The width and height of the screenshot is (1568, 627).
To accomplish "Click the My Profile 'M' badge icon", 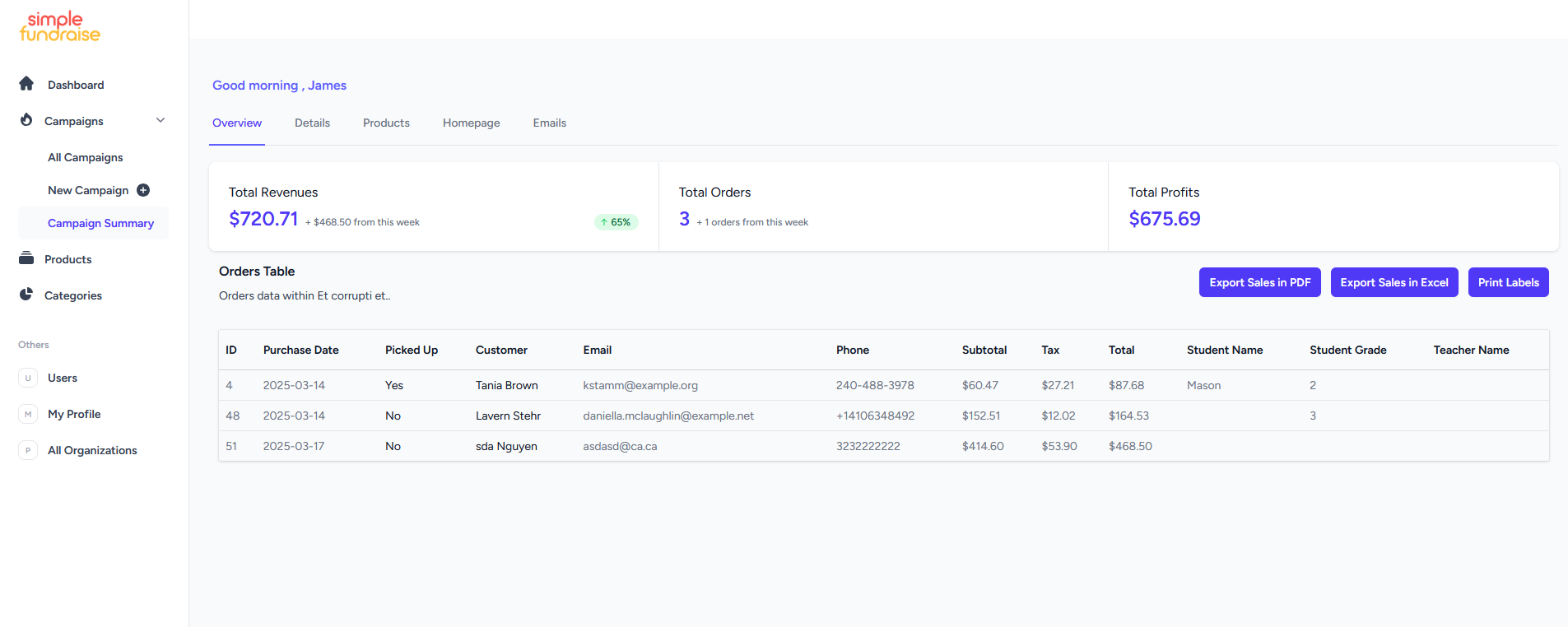I will coord(28,414).
